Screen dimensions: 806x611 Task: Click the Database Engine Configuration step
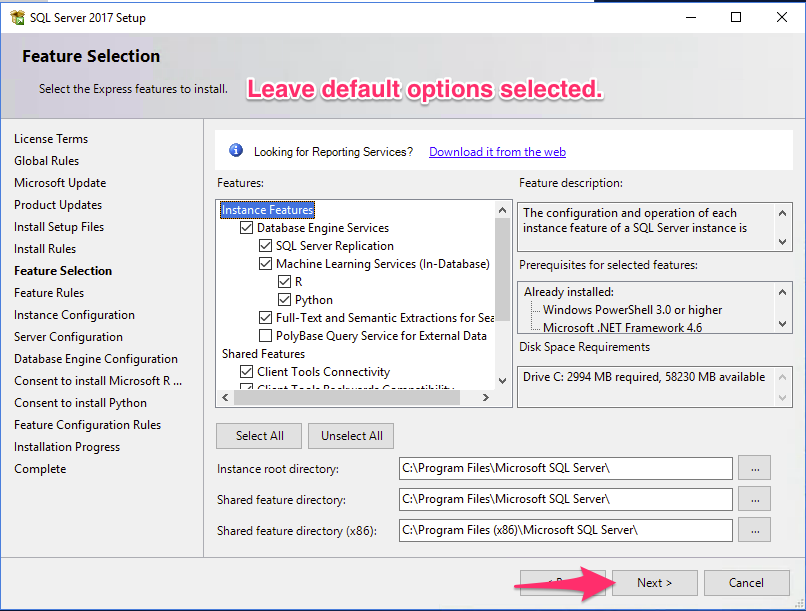pos(96,359)
